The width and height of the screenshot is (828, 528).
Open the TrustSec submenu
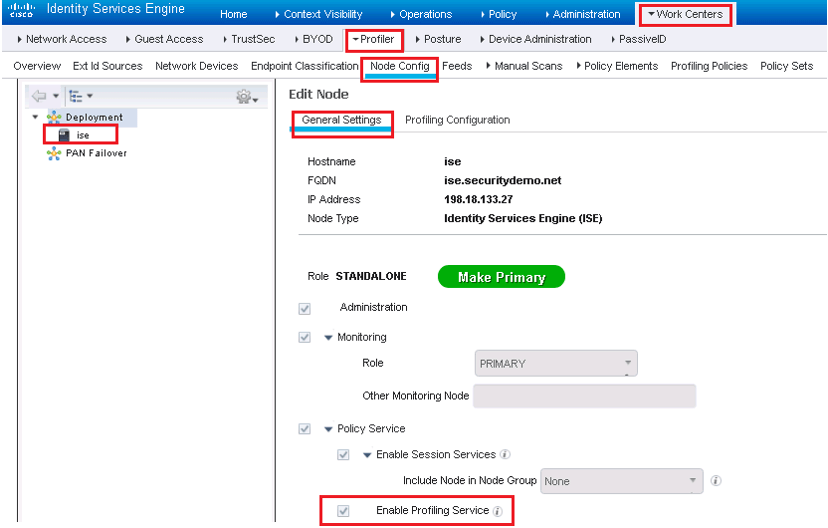[249, 40]
